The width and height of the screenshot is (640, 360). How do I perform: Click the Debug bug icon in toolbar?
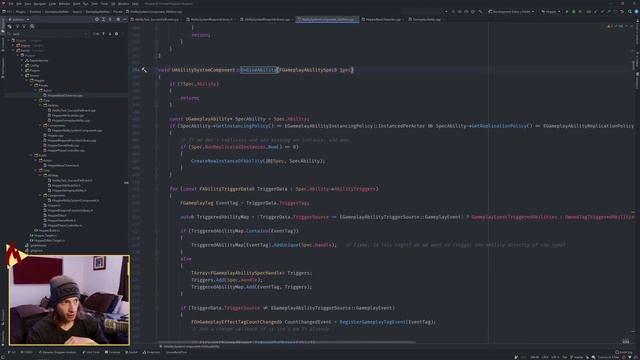click(573, 12)
